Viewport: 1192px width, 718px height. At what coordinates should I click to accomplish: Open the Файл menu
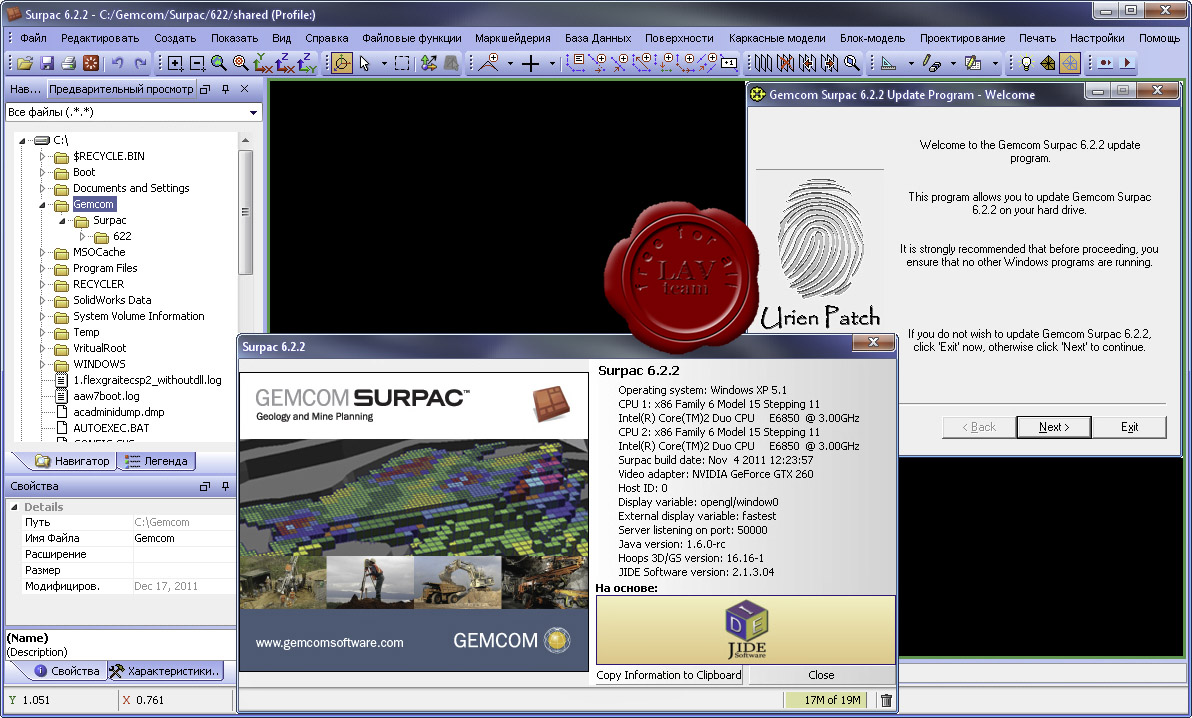[x=33, y=38]
